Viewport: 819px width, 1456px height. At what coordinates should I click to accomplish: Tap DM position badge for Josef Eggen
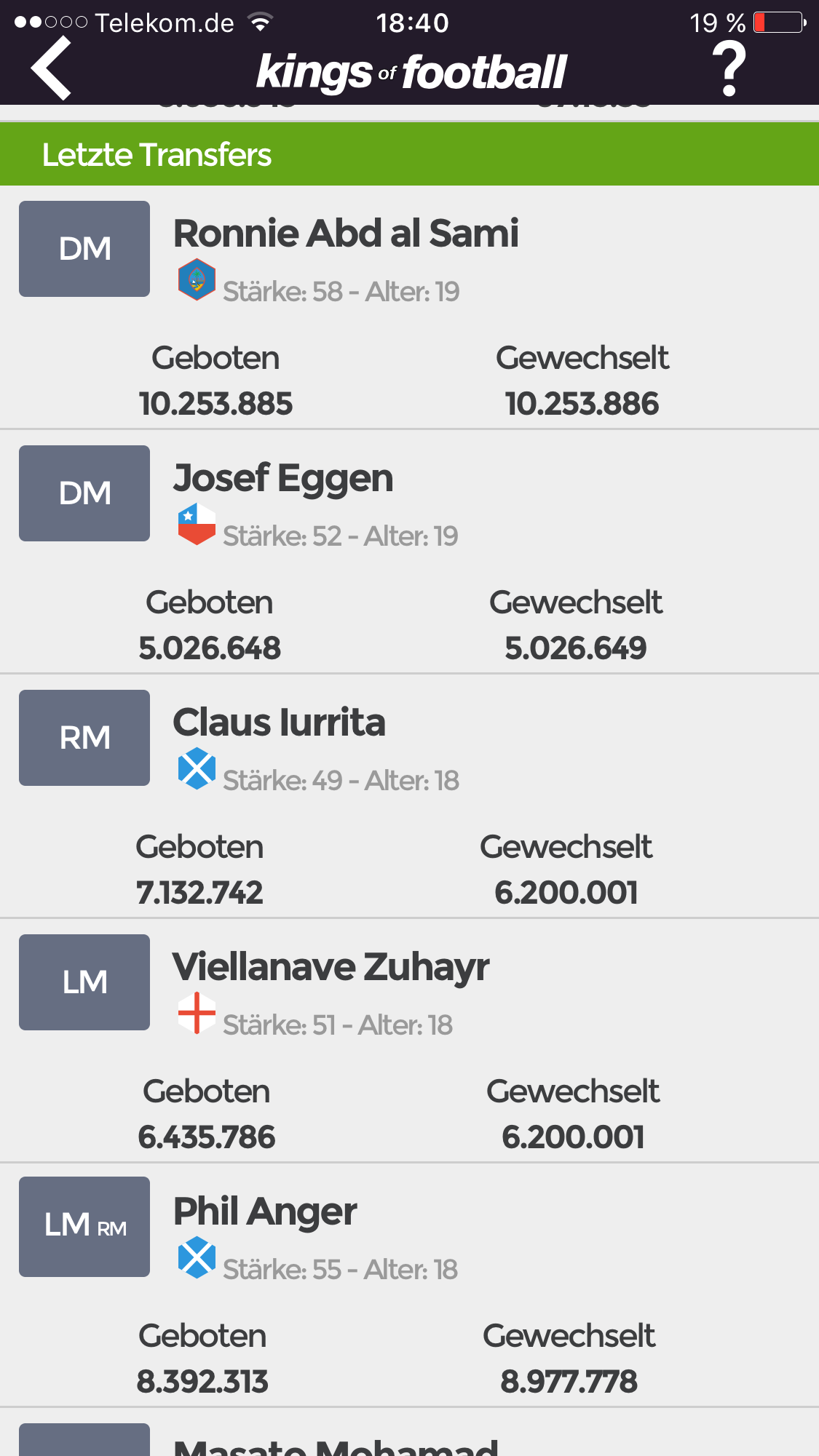click(84, 493)
